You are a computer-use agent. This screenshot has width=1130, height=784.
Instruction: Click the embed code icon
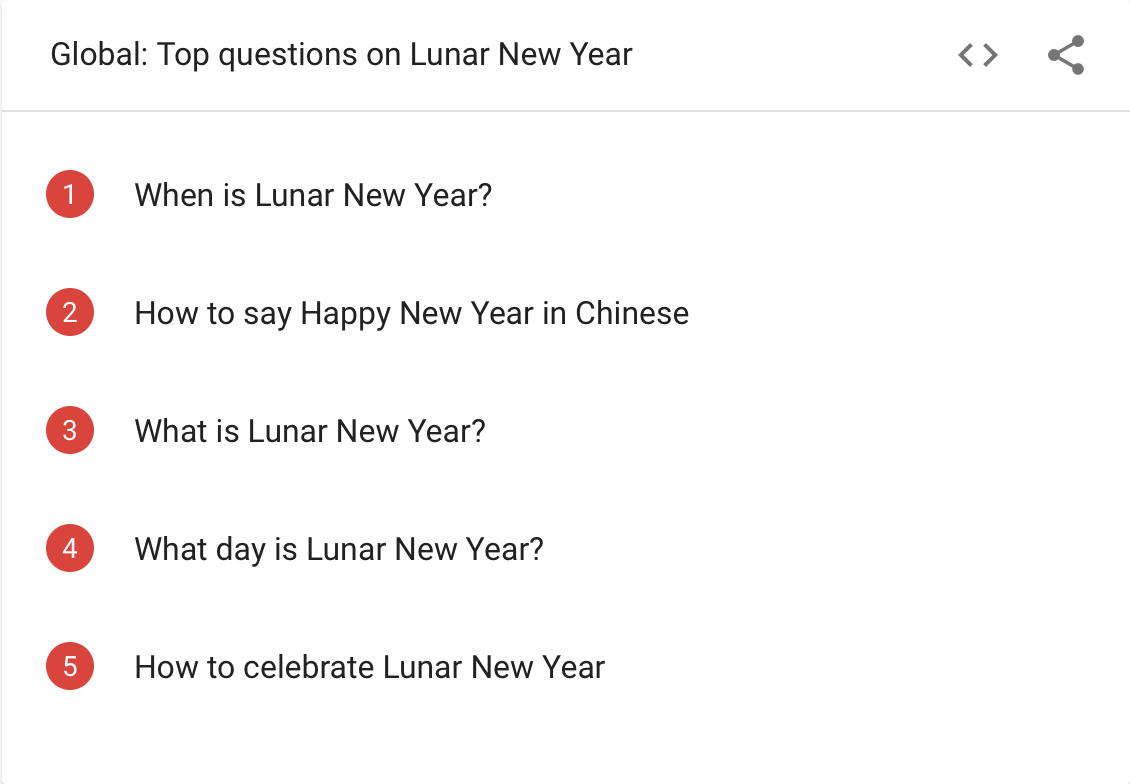pos(977,55)
